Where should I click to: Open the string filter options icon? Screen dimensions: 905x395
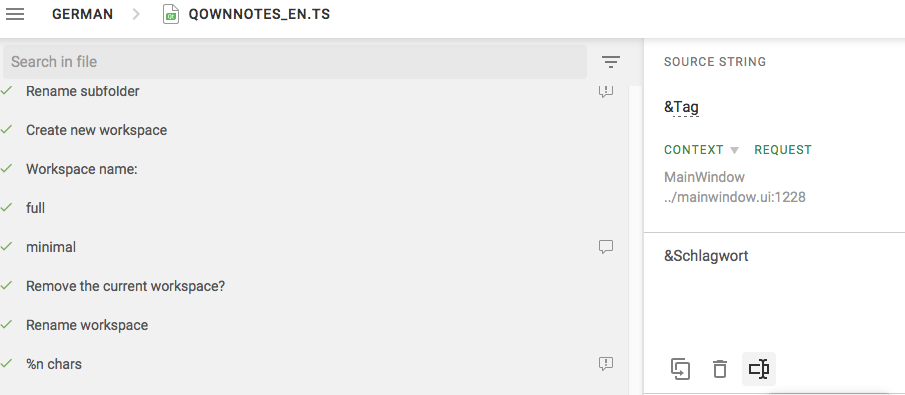click(611, 62)
